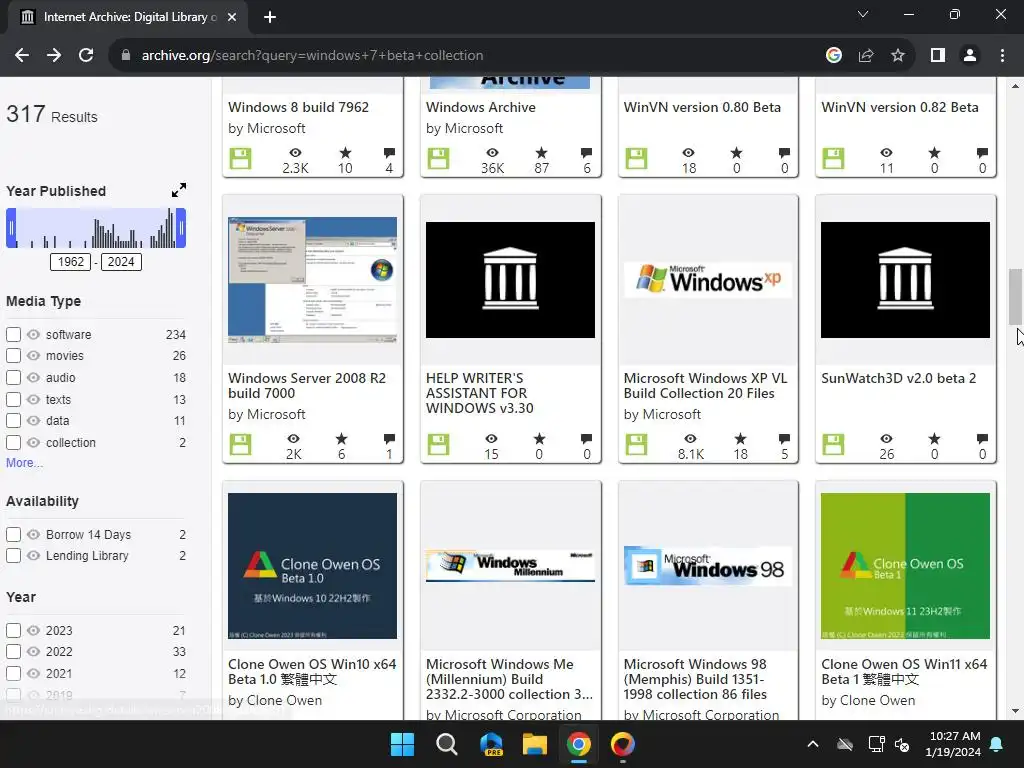Bookmark this page with star icon
1024x768 pixels.
point(898,56)
